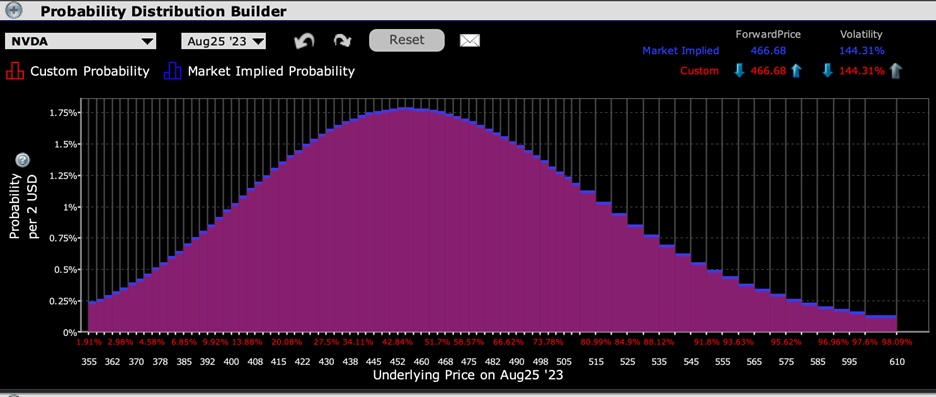
Task: Click the blue Market Implied Probability legend icon
Action: pyautogui.click(x=172, y=71)
